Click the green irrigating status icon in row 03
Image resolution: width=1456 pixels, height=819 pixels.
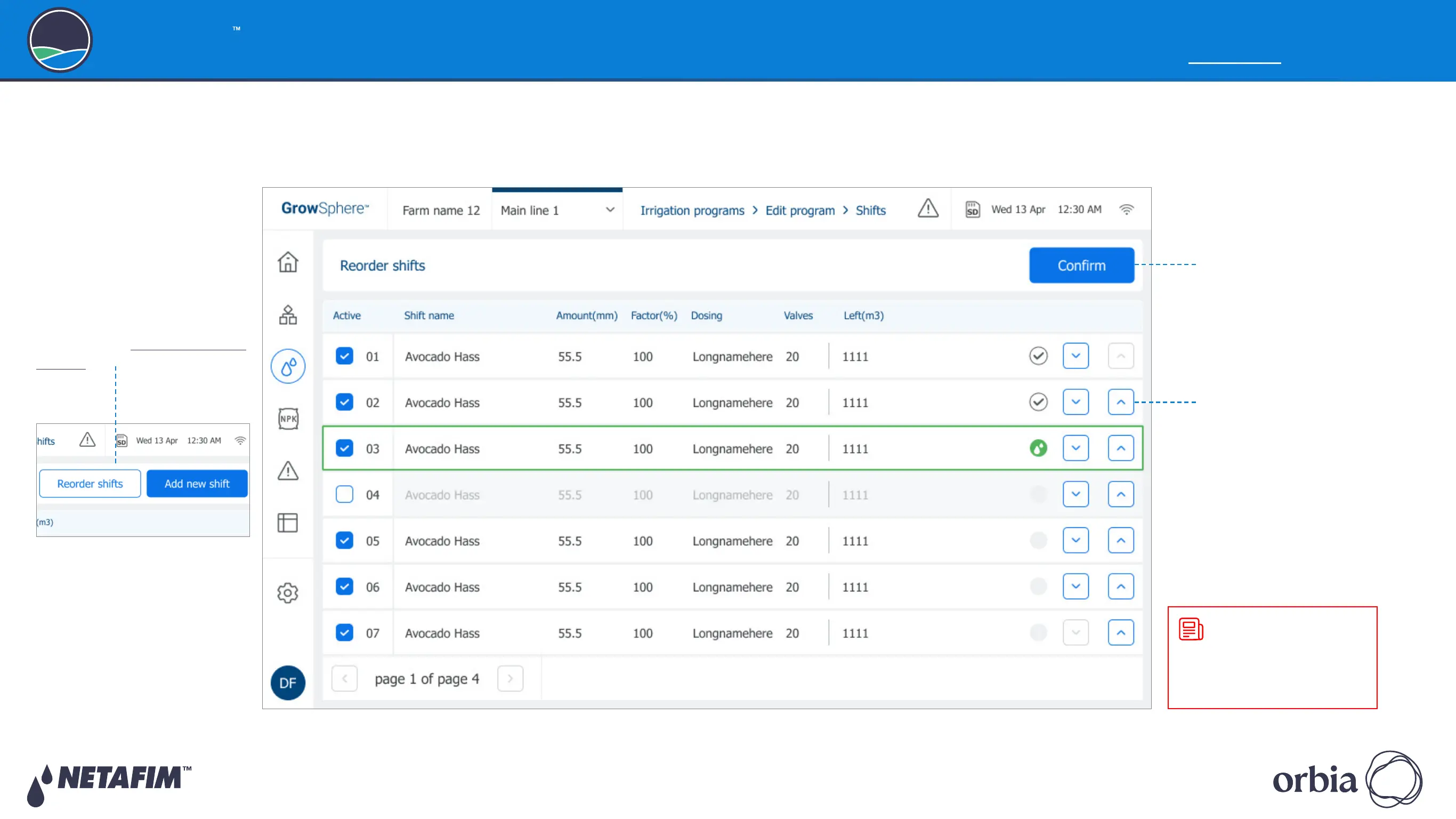(1038, 448)
